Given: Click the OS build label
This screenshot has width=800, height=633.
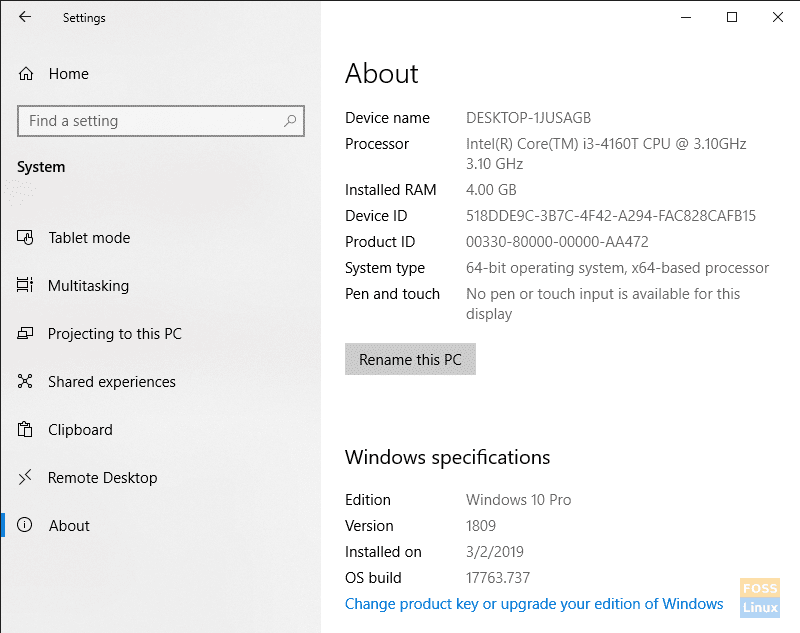Looking at the screenshot, I should pos(373,577).
